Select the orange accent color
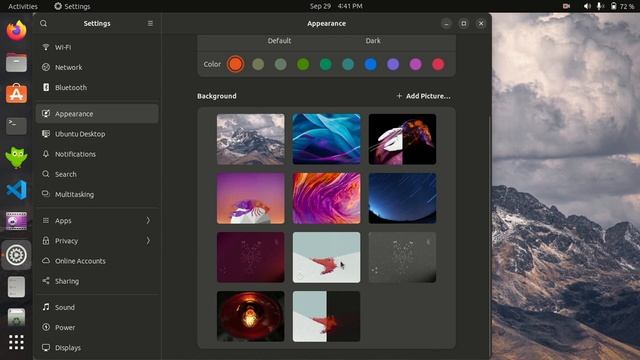The height and width of the screenshot is (360, 640). click(236, 64)
